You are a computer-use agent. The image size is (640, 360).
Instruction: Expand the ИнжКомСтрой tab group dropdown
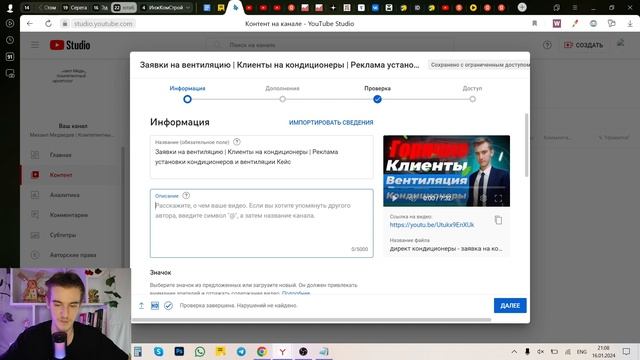click(188, 7)
